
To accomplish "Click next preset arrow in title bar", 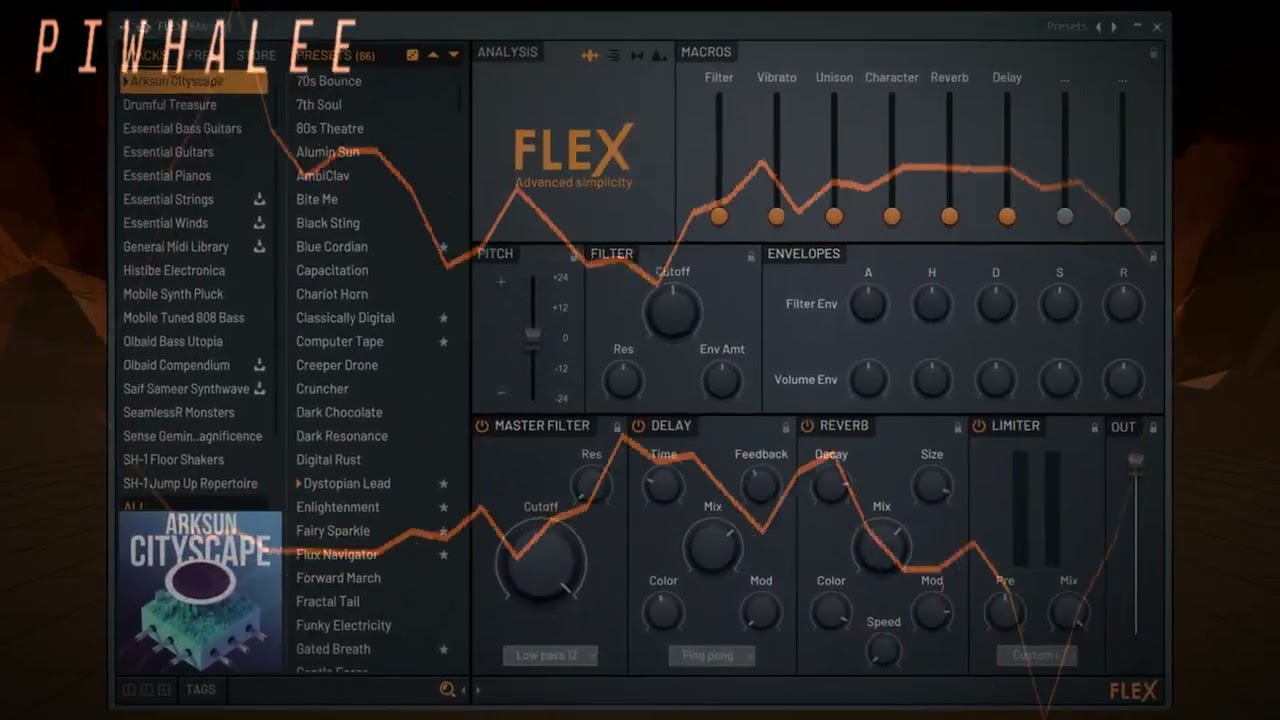I will point(1114,27).
